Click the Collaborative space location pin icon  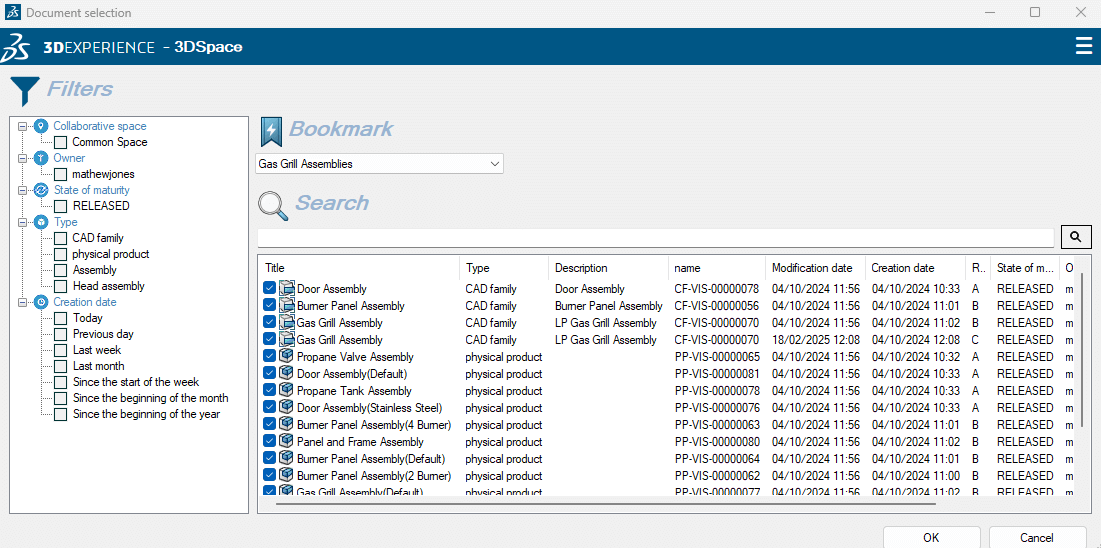(41, 126)
